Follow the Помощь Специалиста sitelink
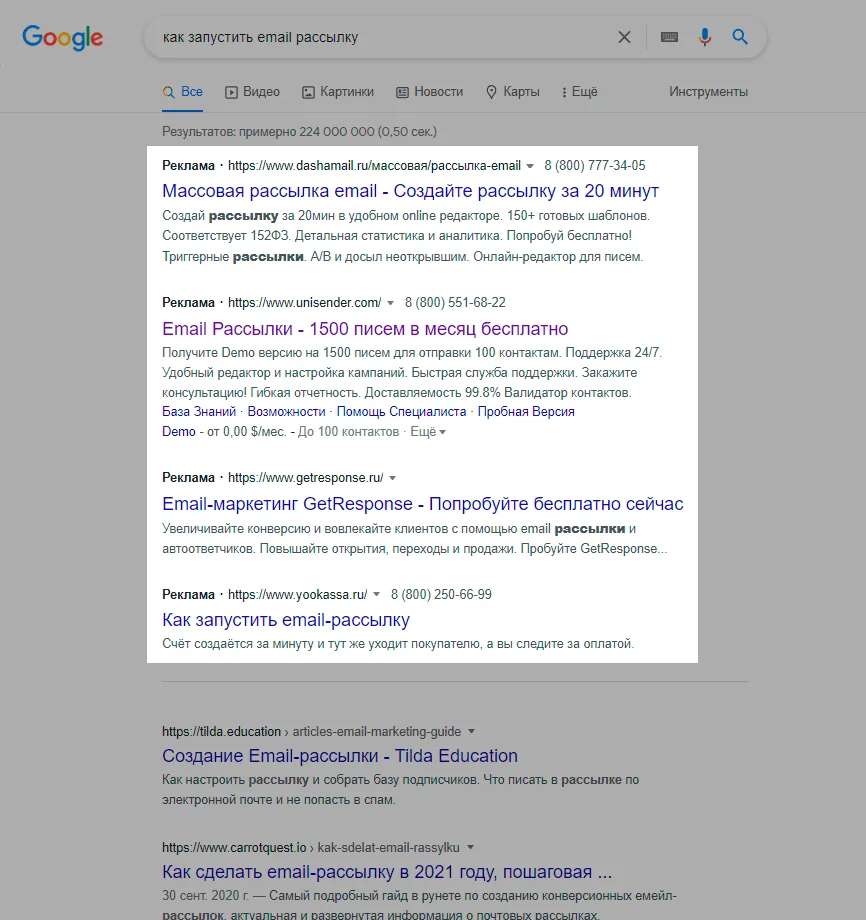 click(x=401, y=411)
